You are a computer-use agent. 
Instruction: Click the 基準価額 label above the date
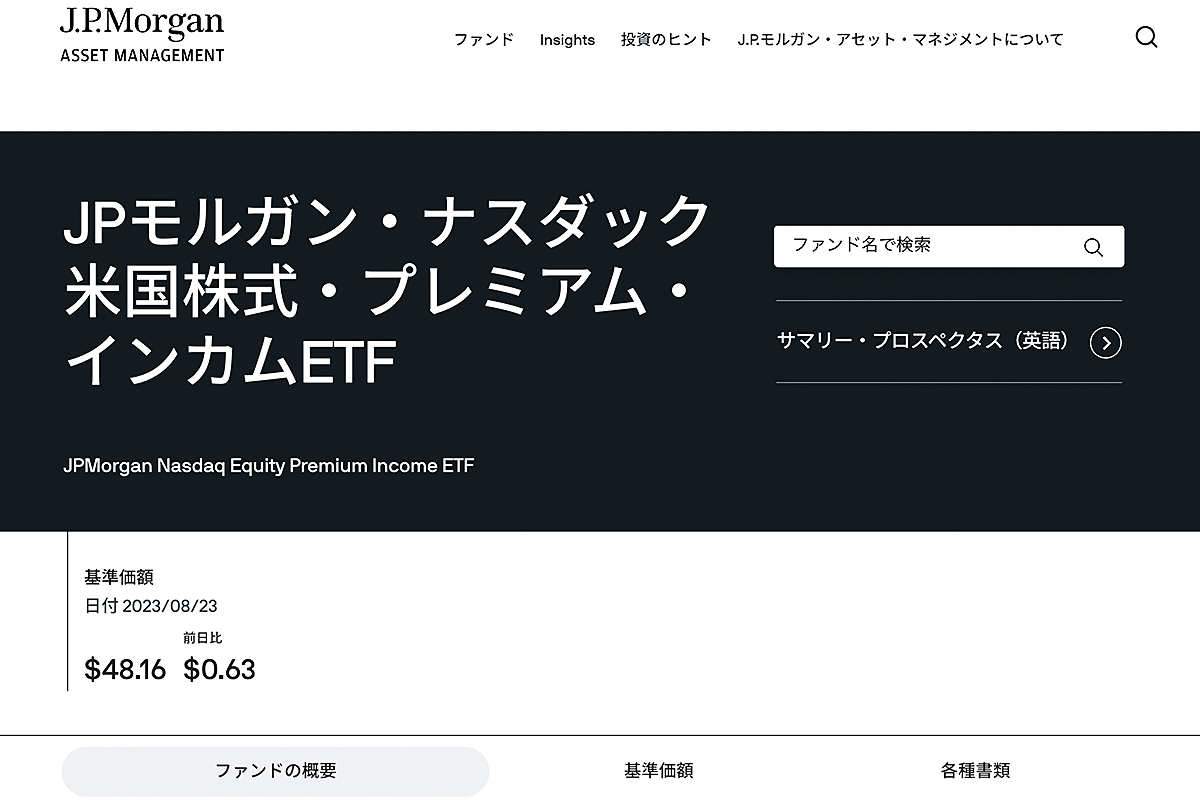[119, 576]
